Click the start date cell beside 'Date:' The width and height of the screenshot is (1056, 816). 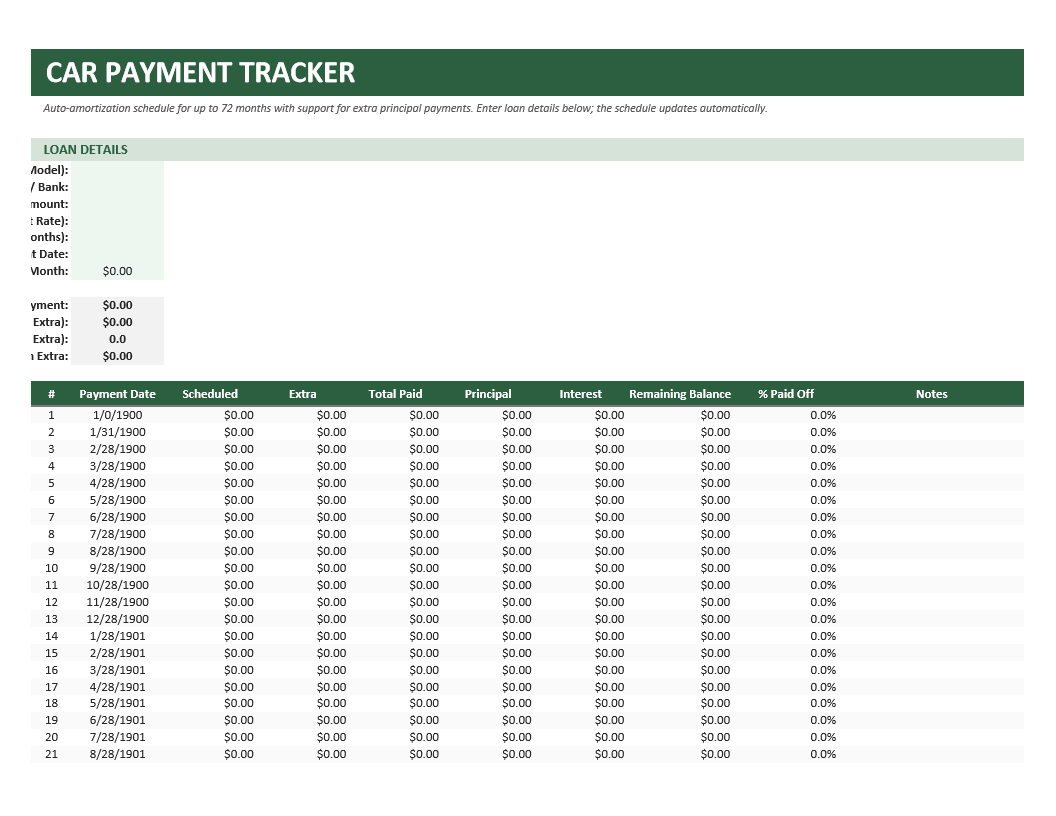(x=117, y=254)
